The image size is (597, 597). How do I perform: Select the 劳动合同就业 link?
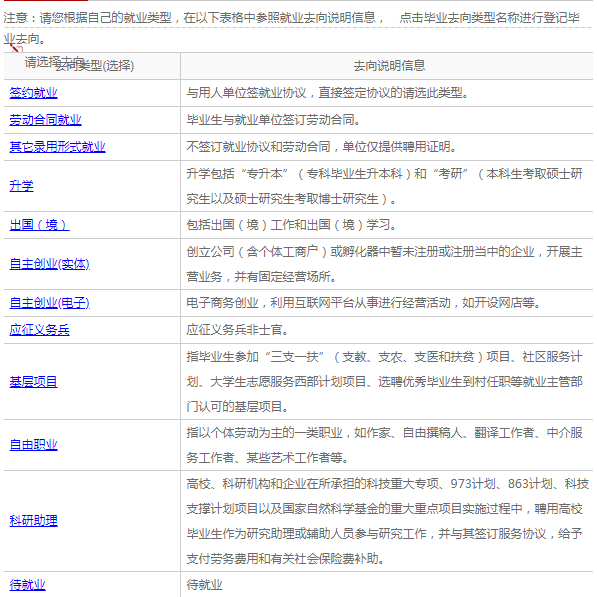[x=45, y=120]
